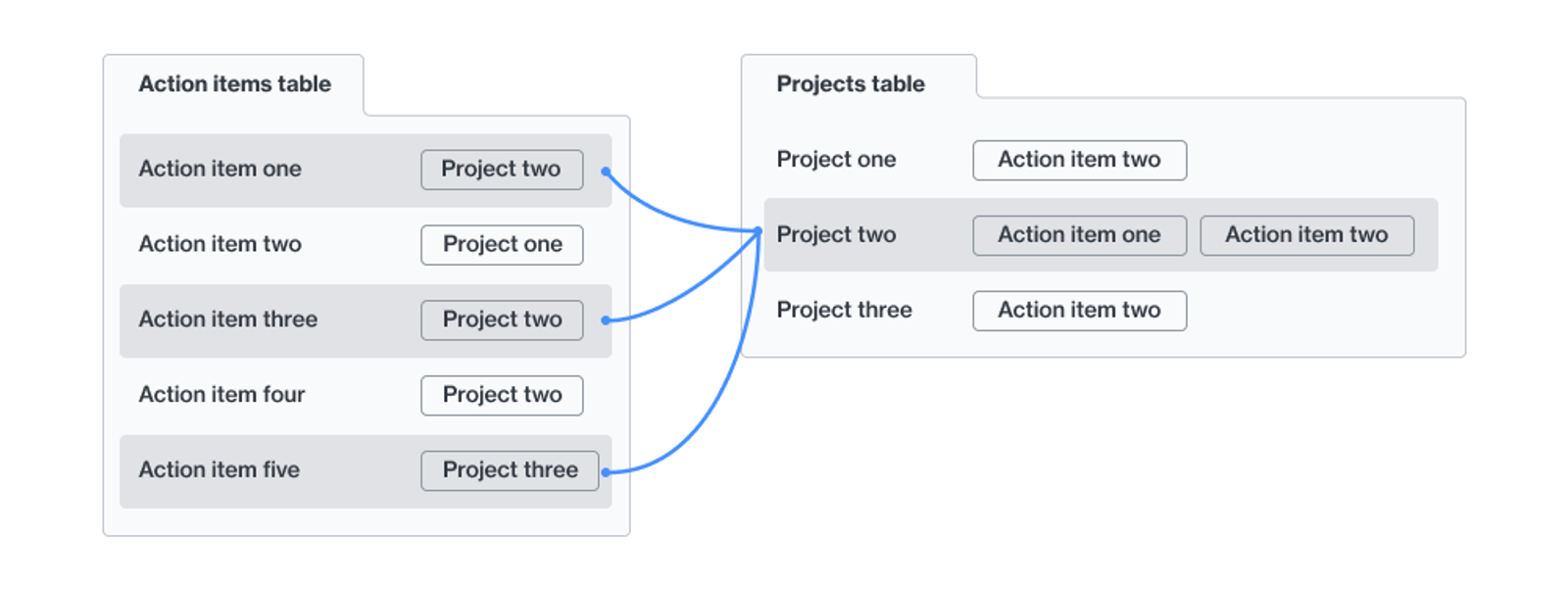Image resolution: width=1568 pixels, height=591 pixels.
Task: Click Project three chip in Action item five row
Action: [510, 471]
